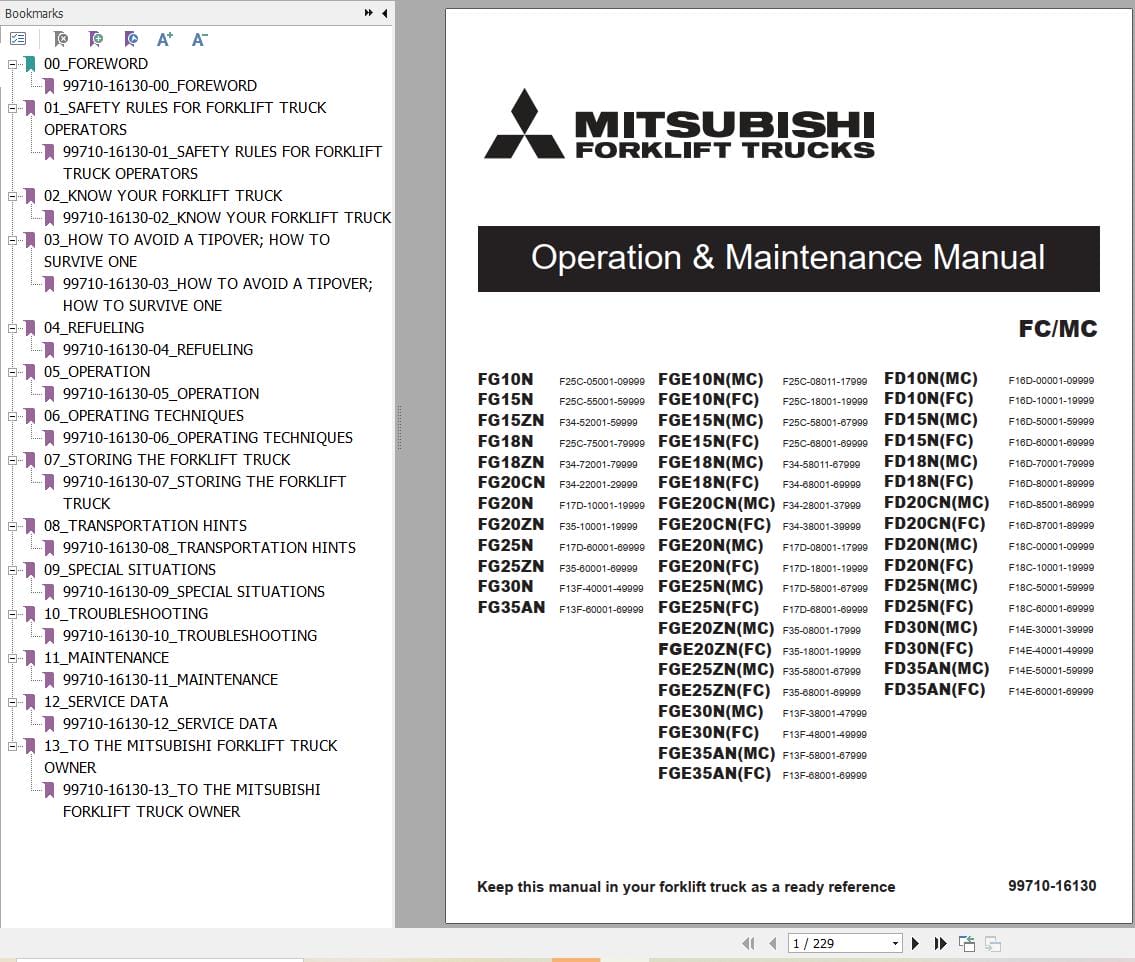The height and width of the screenshot is (962, 1135).
Task: Open the page number dropdown
Action: coord(895,943)
